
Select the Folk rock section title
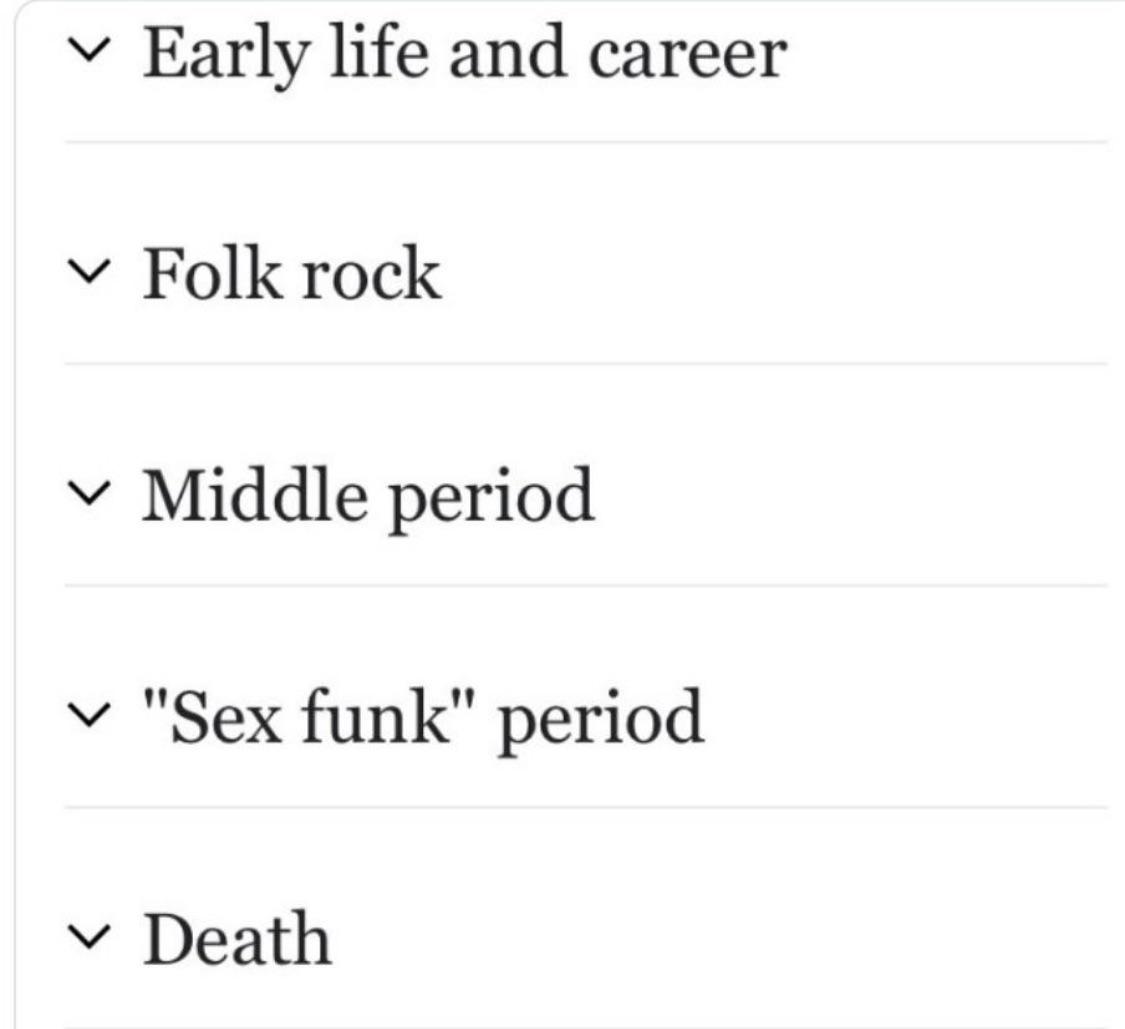pos(291,273)
